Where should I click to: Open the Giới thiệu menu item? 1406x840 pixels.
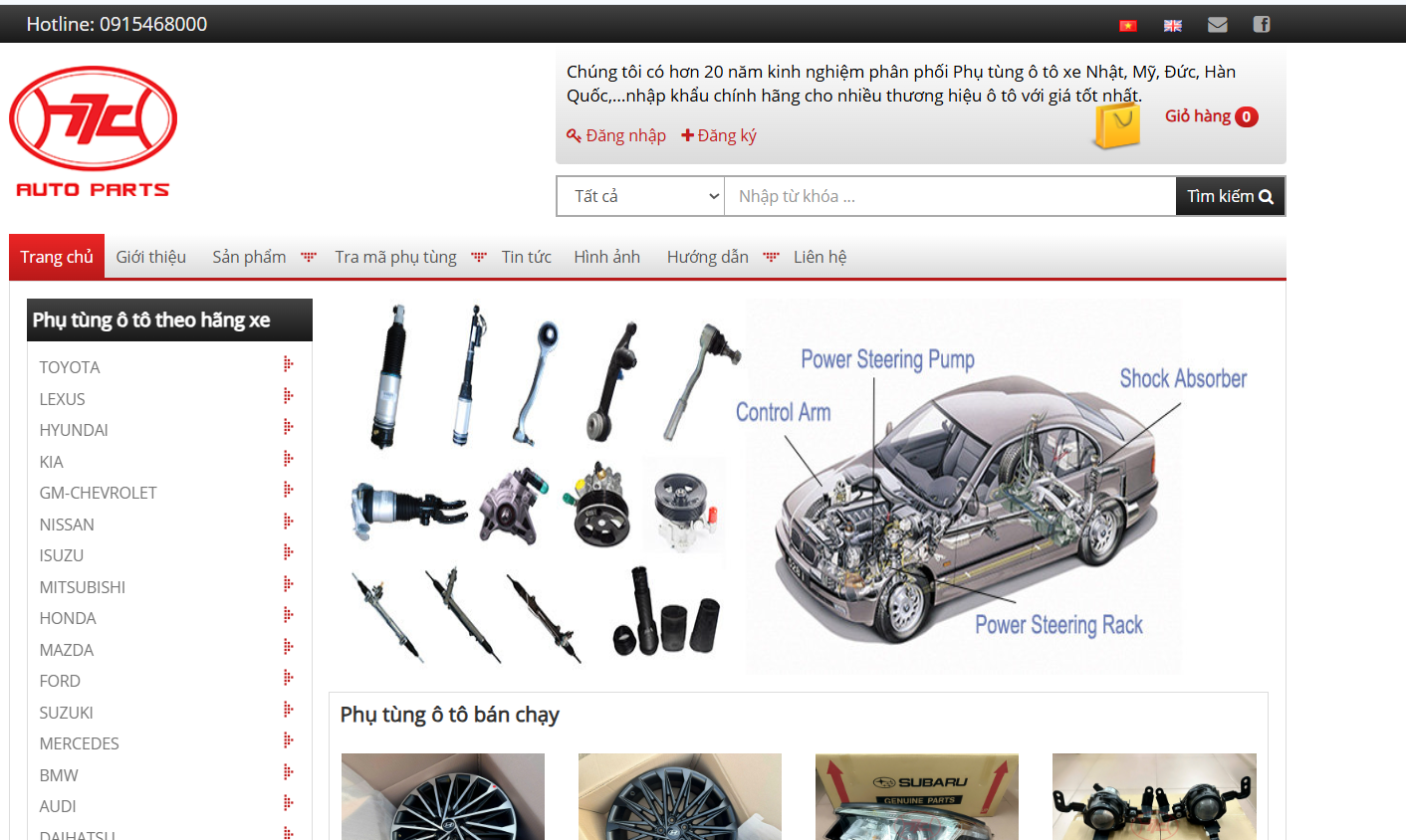click(151, 257)
